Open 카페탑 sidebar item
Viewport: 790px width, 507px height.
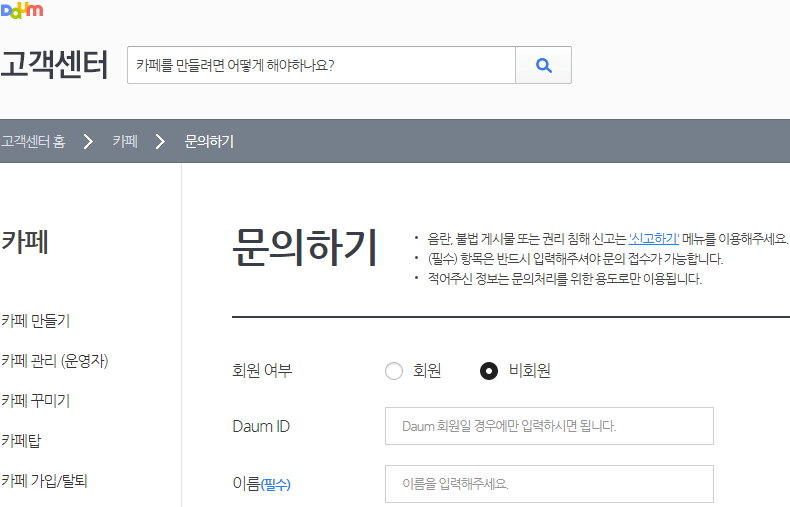tap(21, 441)
